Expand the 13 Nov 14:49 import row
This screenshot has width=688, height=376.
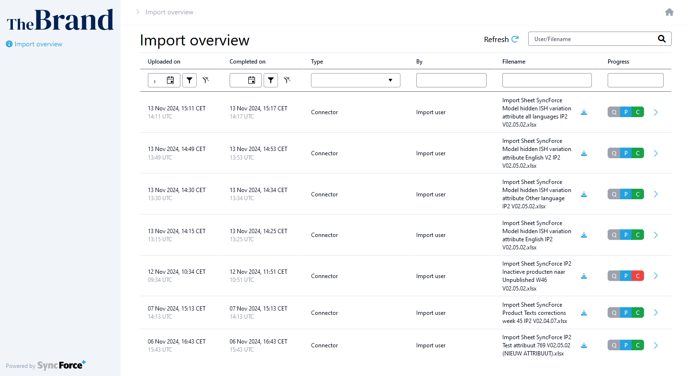point(656,154)
